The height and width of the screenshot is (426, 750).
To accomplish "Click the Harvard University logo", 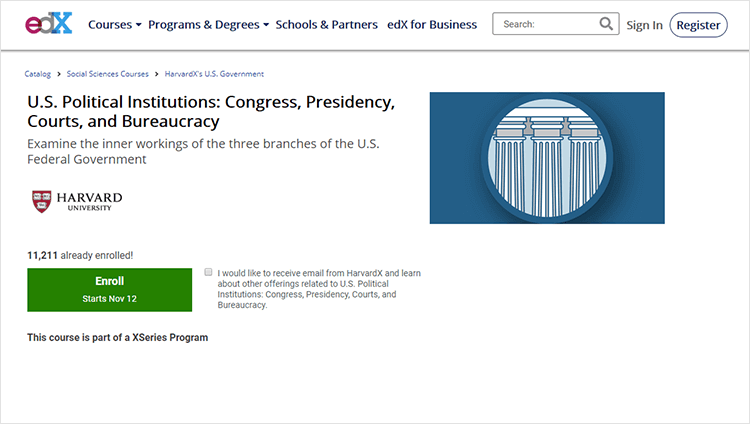I will point(77,201).
